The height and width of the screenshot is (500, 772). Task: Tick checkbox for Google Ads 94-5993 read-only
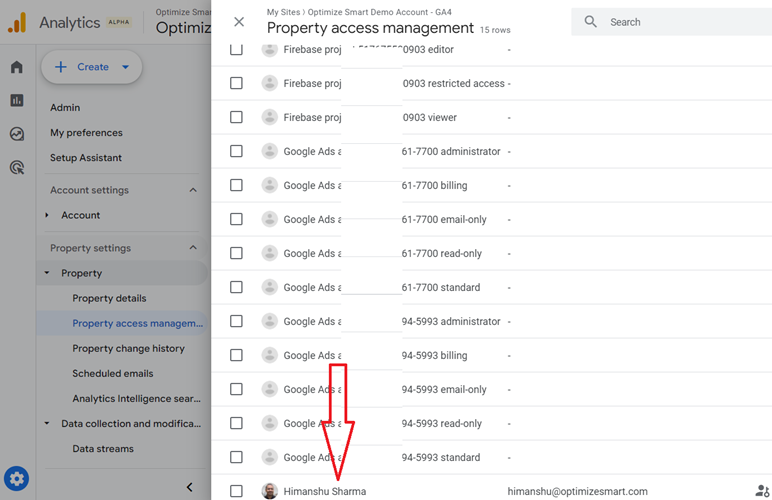pyautogui.click(x=236, y=423)
